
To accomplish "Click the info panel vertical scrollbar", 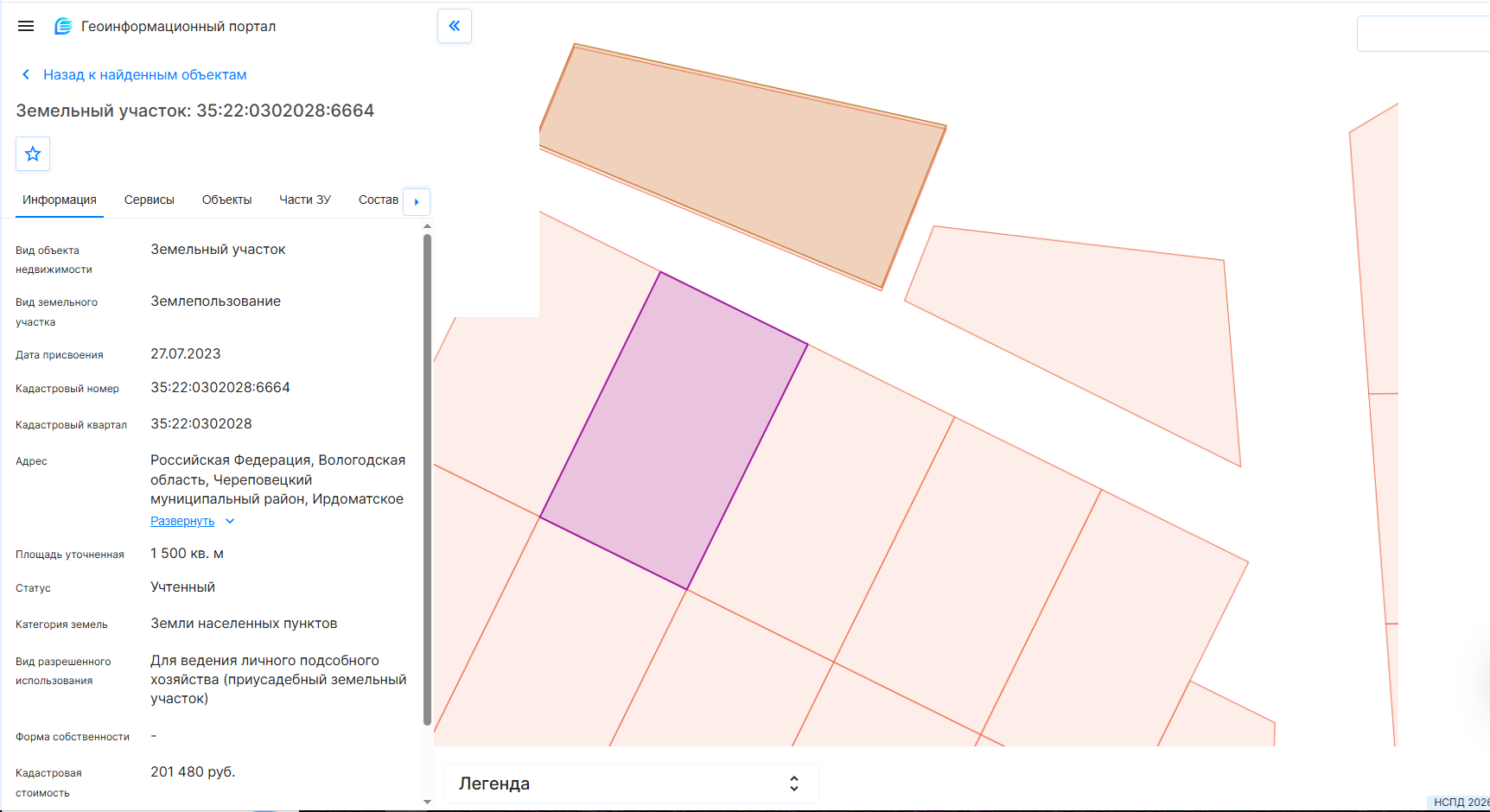I will (427, 479).
